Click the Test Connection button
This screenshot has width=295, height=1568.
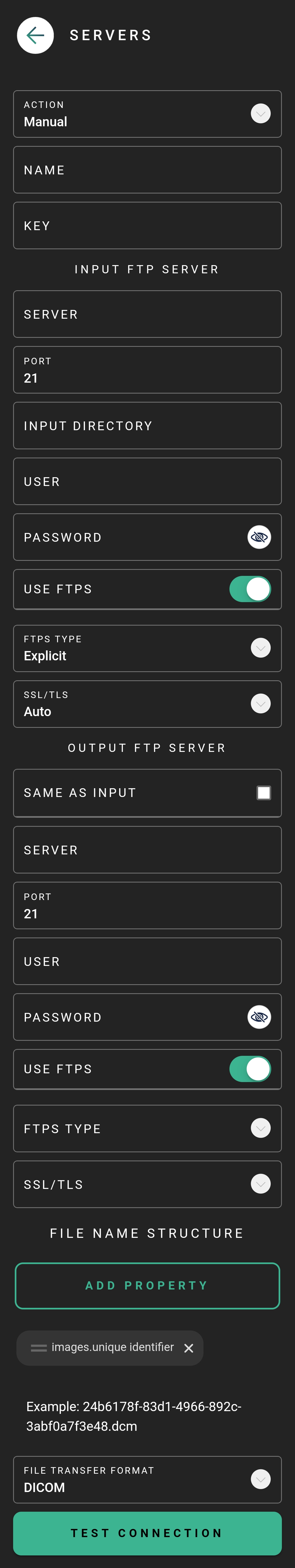(x=147, y=1533)
